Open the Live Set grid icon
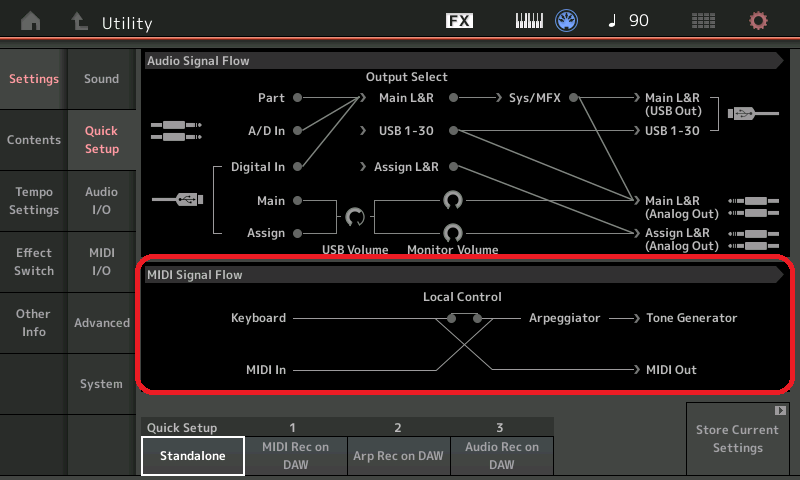Image resolution: width=800 pixels, height=480 pixels. 704,21
